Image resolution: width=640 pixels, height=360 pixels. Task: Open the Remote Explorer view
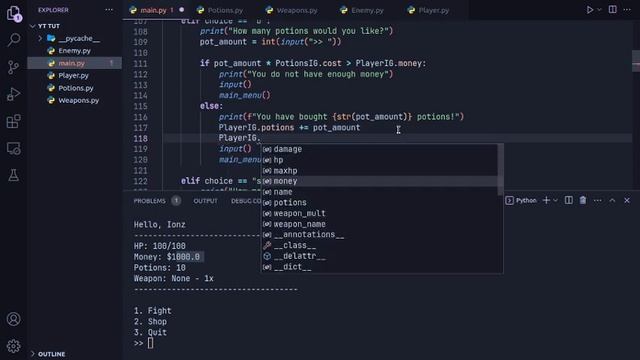point(13,149)
